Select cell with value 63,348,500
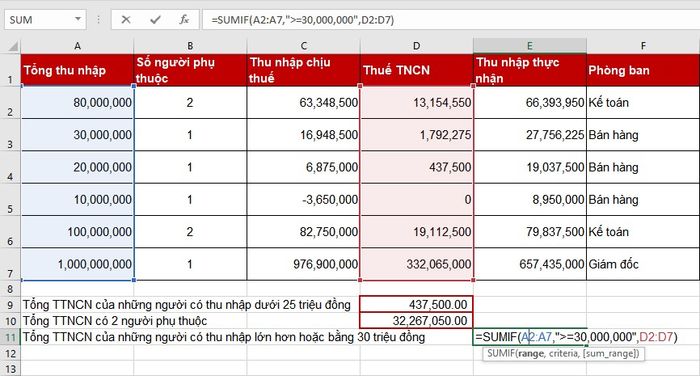700x376 pixels. (x=303, y=102)
